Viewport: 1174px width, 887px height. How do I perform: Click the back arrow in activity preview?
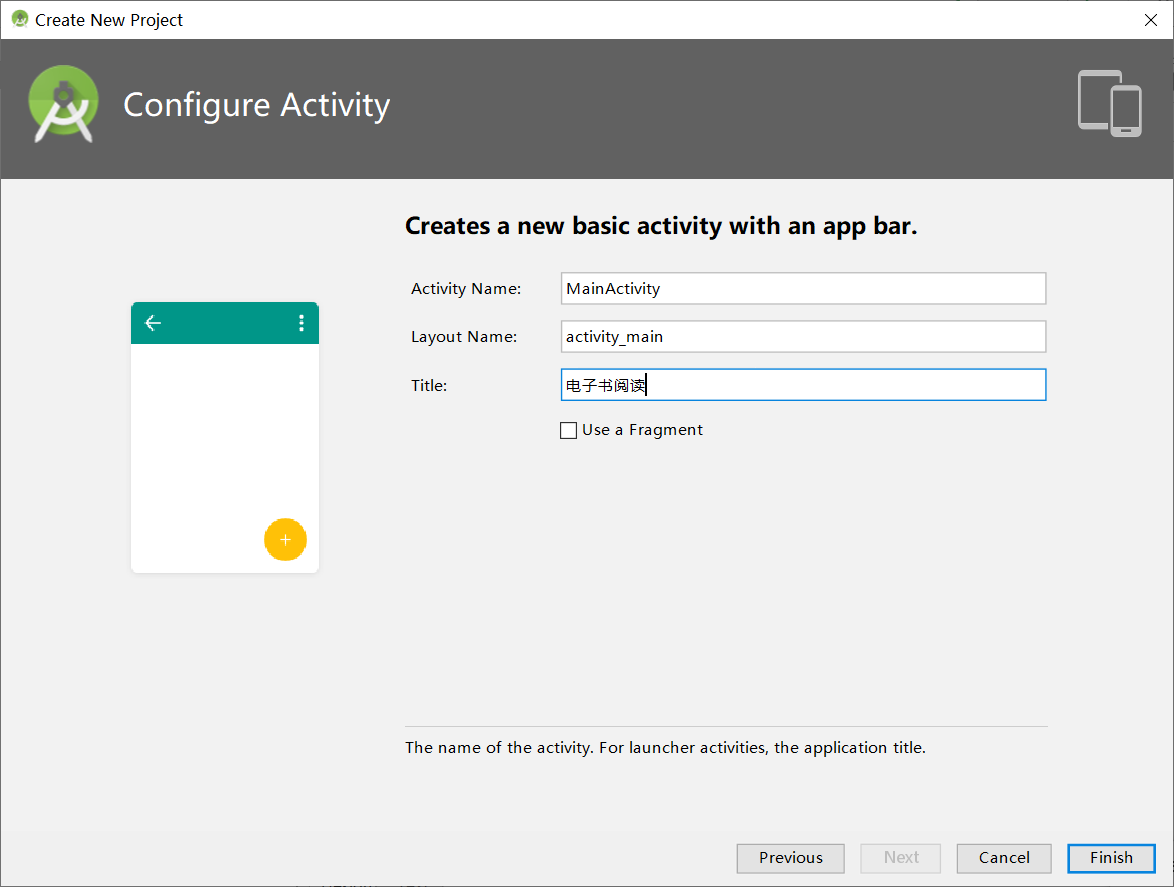(153, 323)
